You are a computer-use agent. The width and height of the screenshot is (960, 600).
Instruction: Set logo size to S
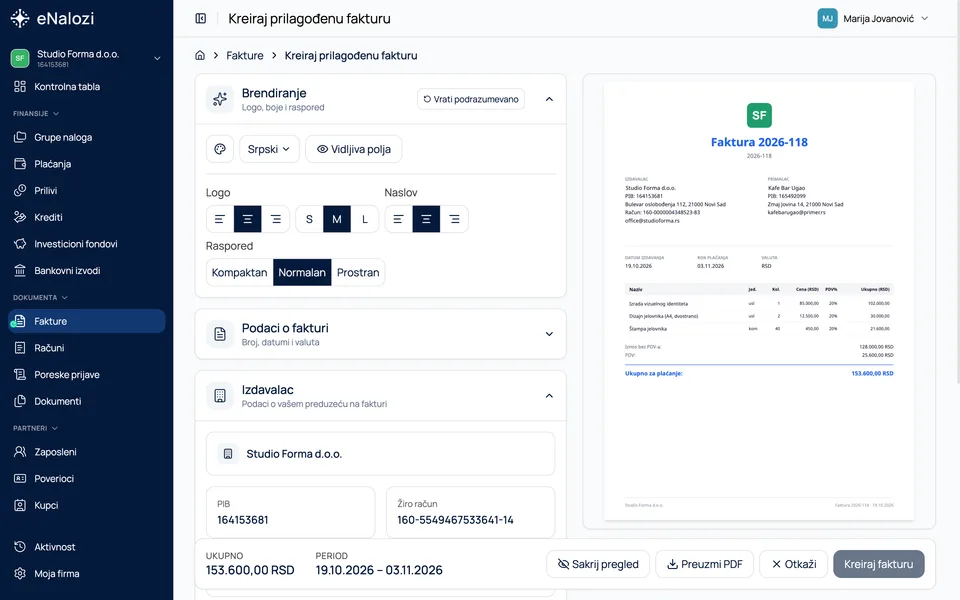tap(309, 219)
